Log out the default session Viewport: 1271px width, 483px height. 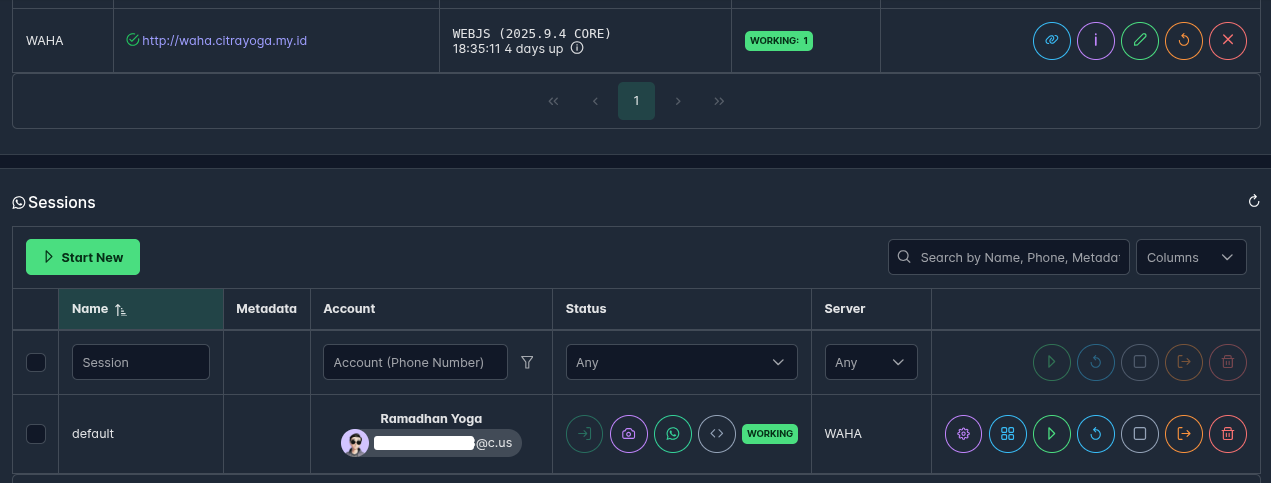(1184, 434)
